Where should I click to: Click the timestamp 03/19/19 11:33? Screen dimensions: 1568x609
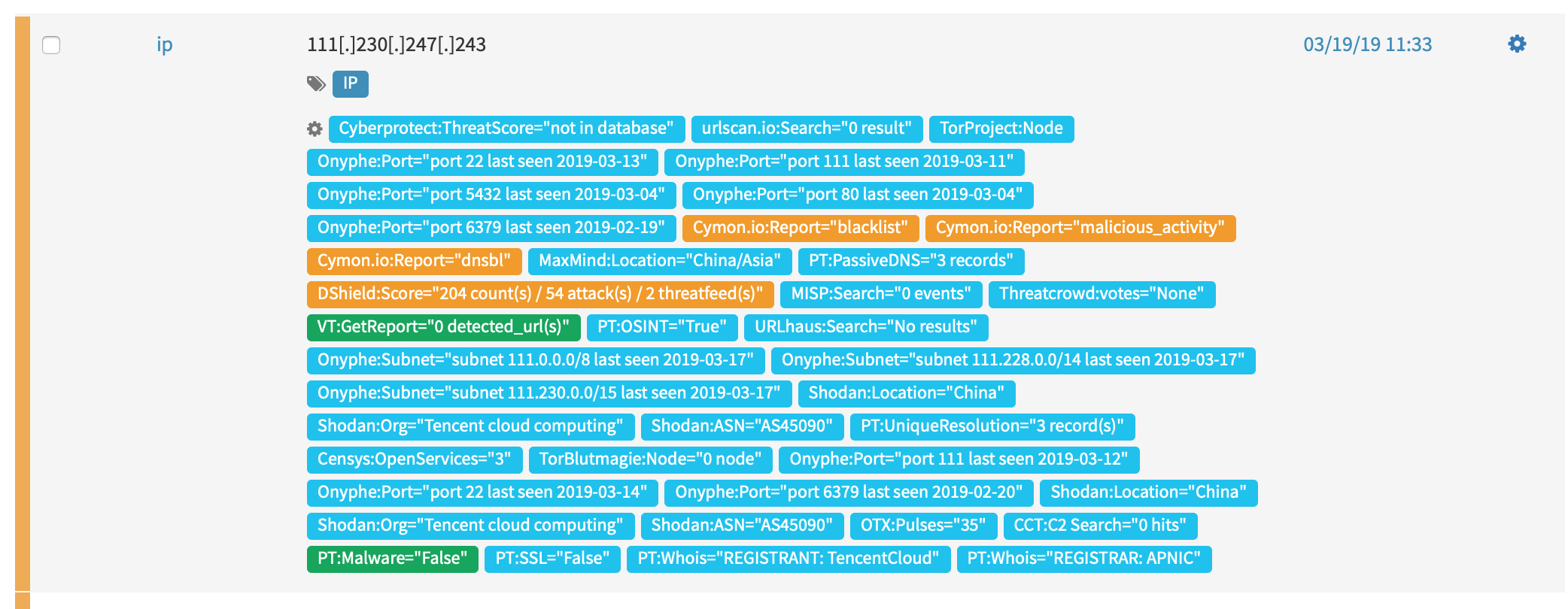1369,44
